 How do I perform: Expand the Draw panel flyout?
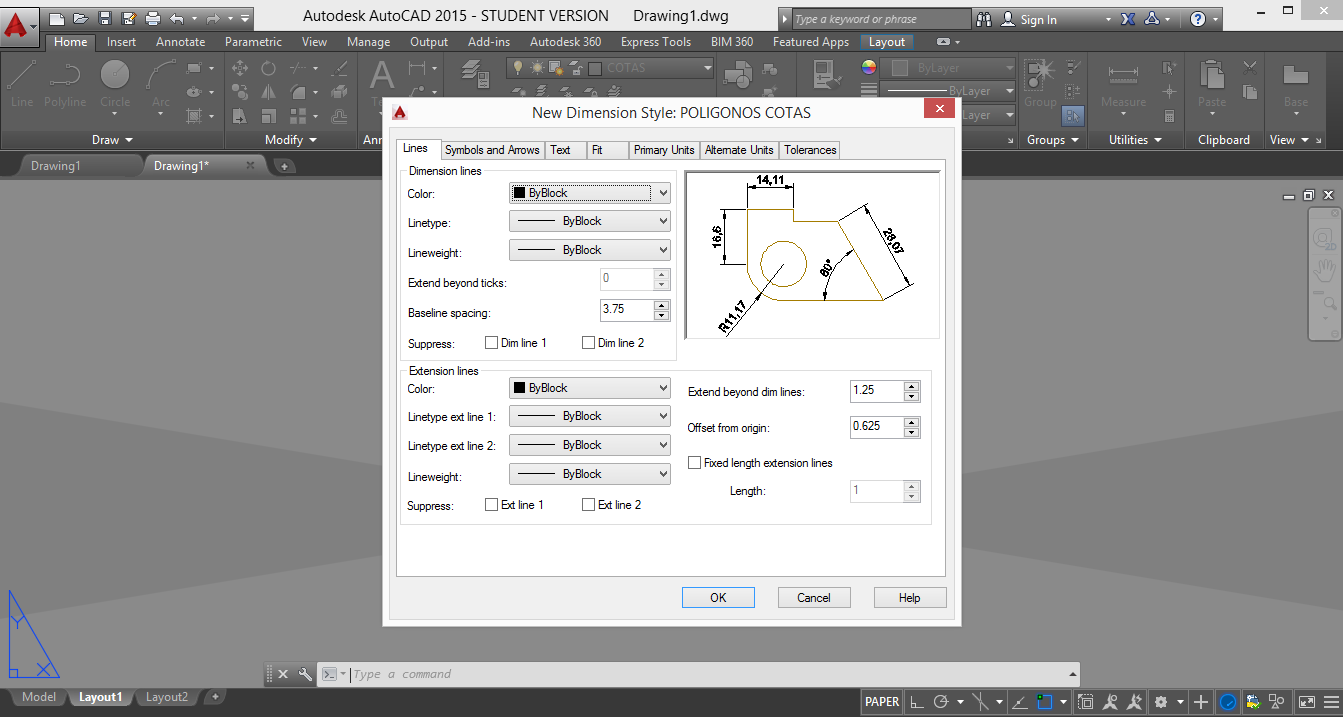[x=112, y=140]
